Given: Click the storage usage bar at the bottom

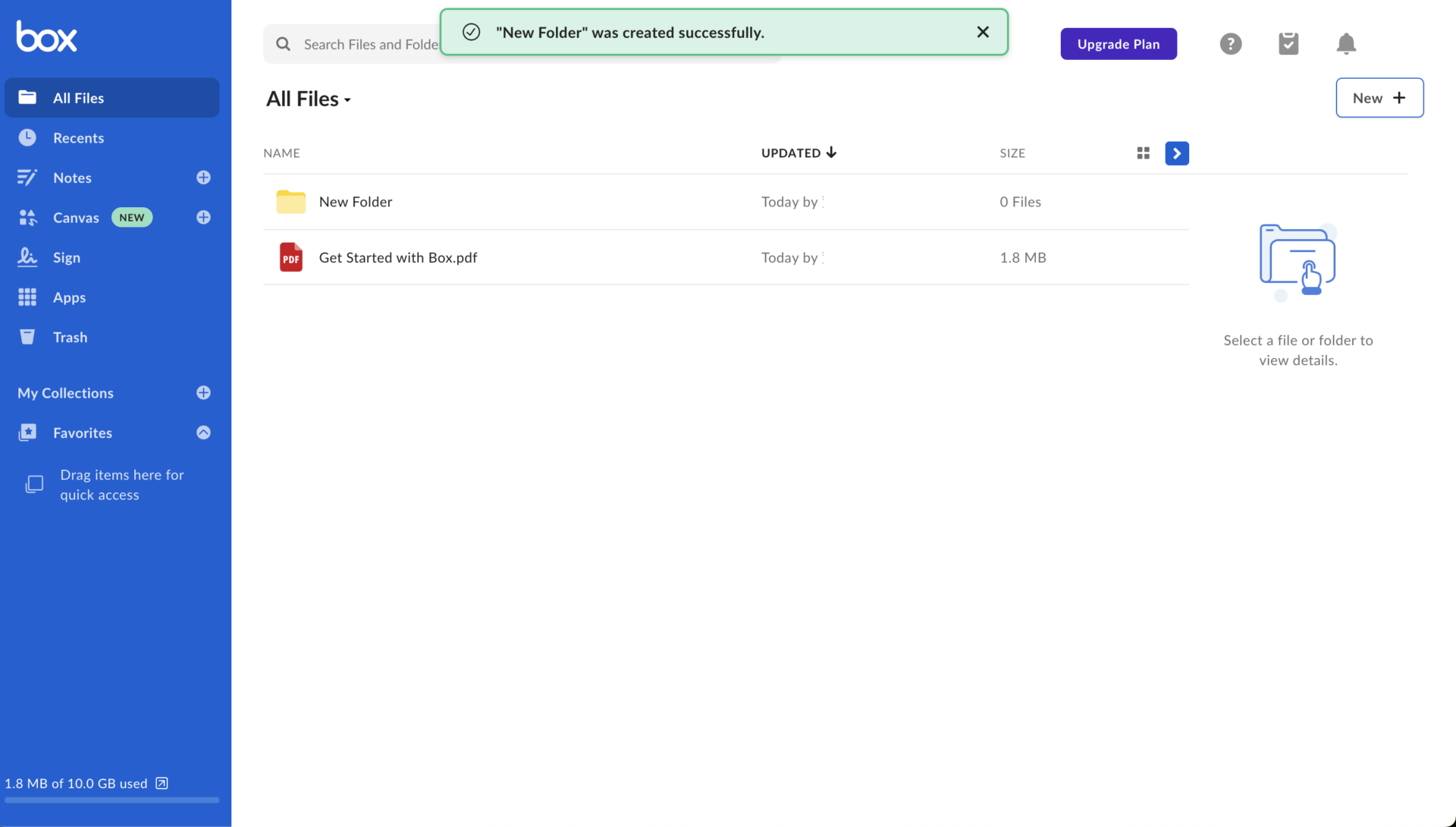Looking at the screenshot, I should [111, 800].
